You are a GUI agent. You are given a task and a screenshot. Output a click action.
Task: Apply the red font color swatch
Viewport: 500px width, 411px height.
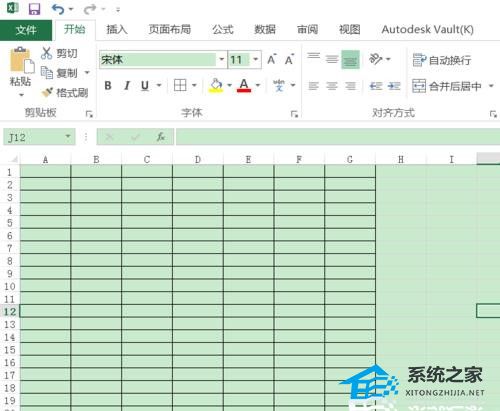pyautogui.click(x=244, y=86)
